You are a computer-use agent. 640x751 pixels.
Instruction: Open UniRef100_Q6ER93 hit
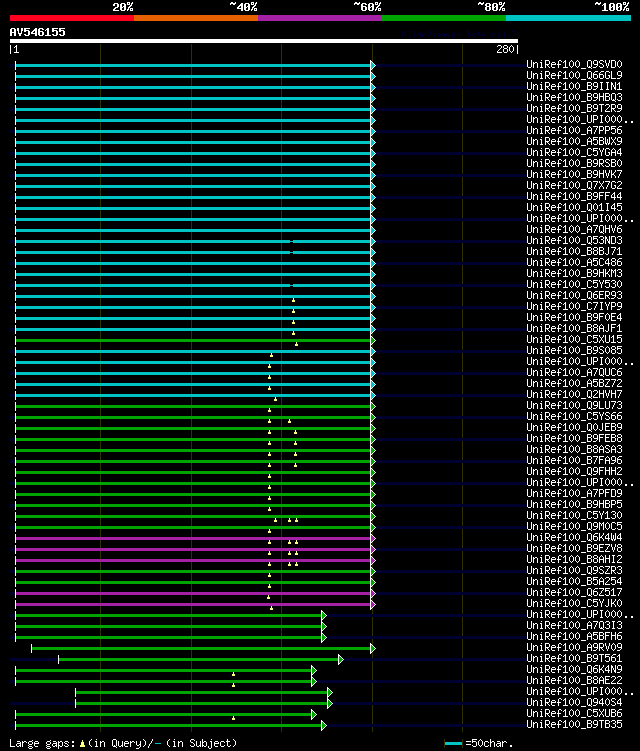pos(574,296)
